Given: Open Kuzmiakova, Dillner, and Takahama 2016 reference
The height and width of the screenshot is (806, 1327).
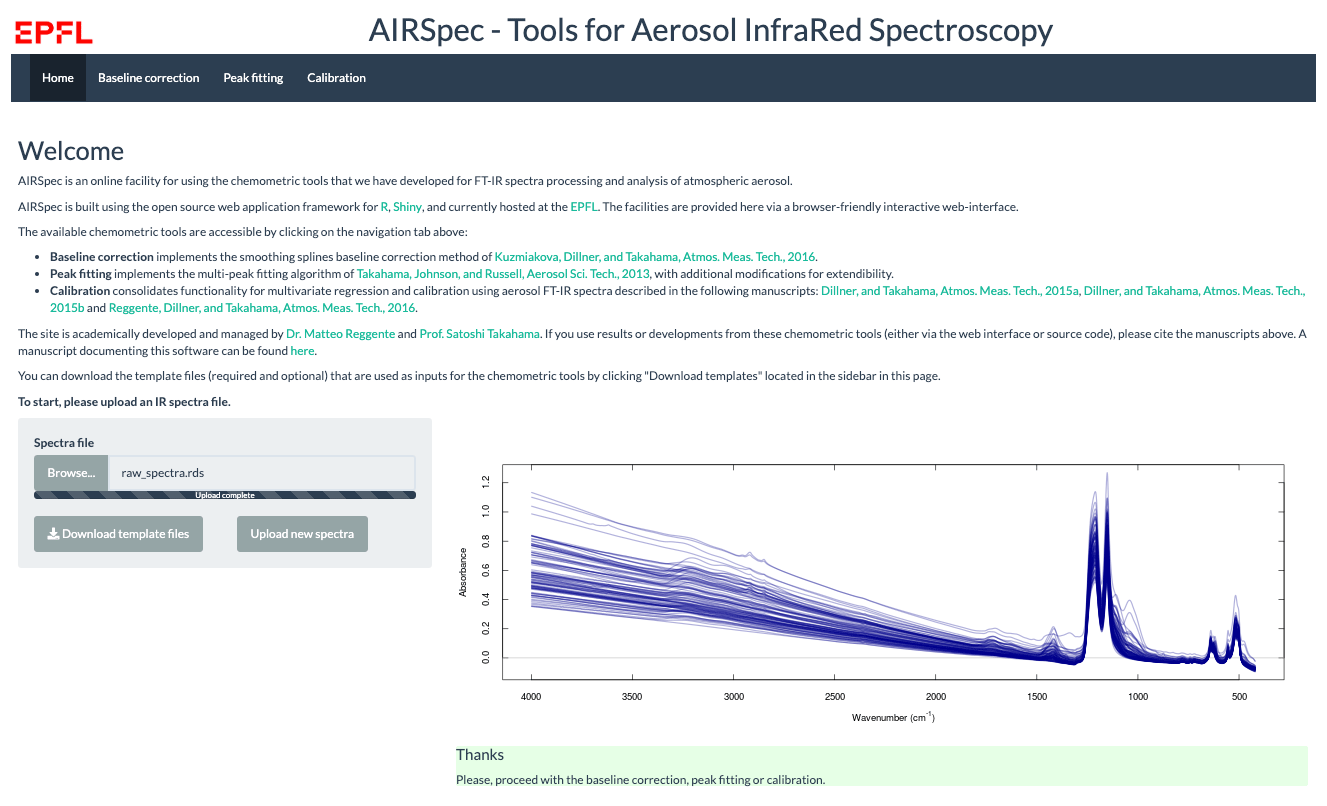Looking at the screenshot, I should (x=655, y=258).
